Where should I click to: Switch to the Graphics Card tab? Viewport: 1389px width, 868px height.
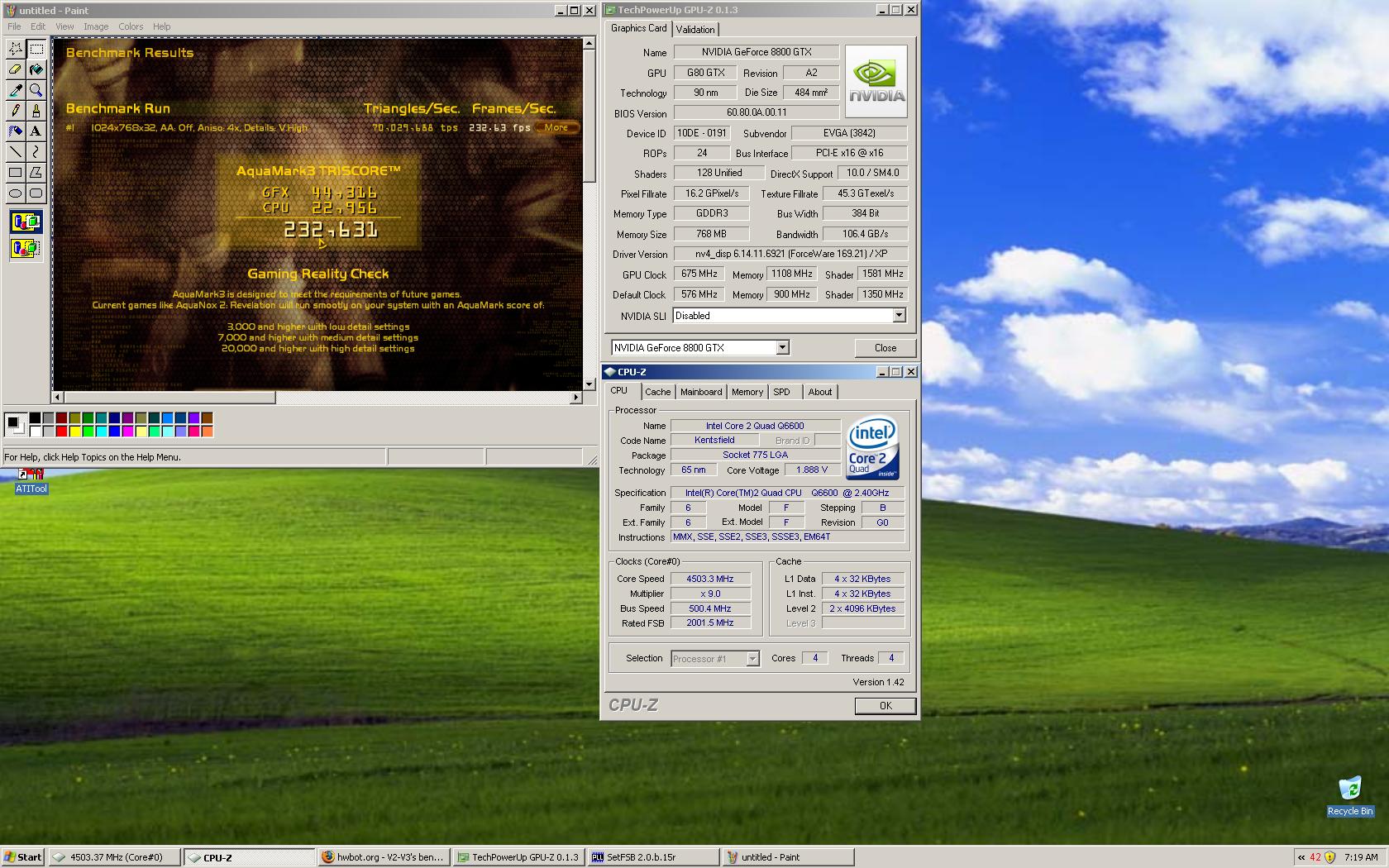click(x=638, y=28)
